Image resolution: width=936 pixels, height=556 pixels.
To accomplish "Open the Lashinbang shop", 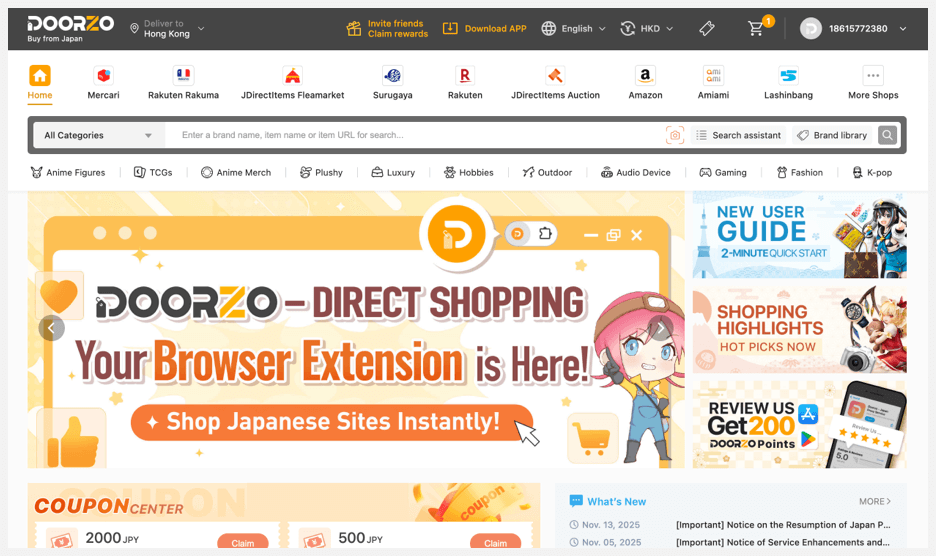I will (x=789, y=83).
